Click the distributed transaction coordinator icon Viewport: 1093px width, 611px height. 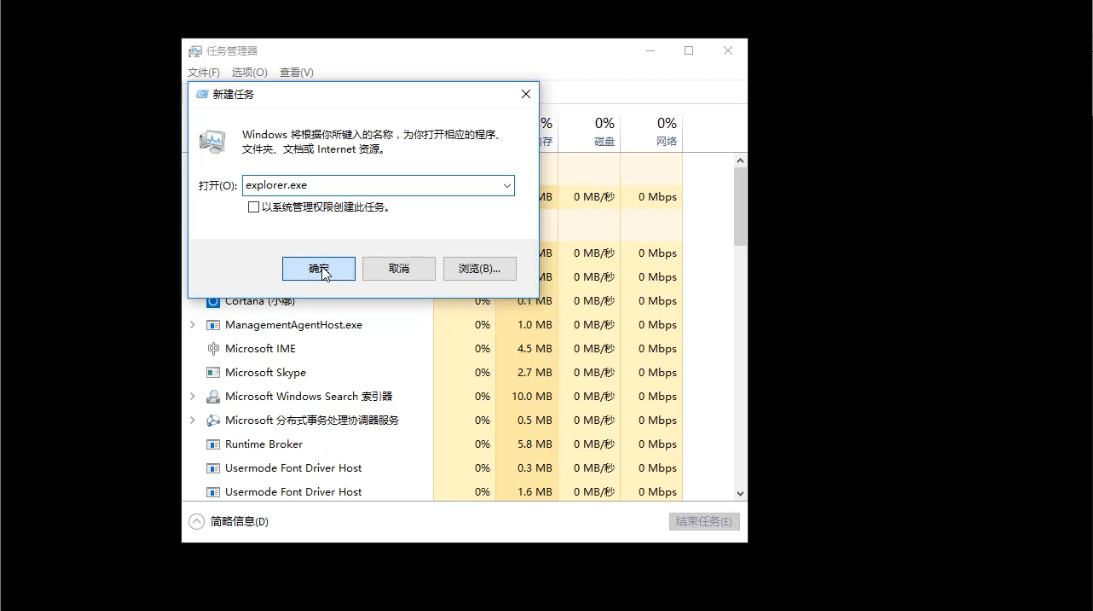[213, 421]
